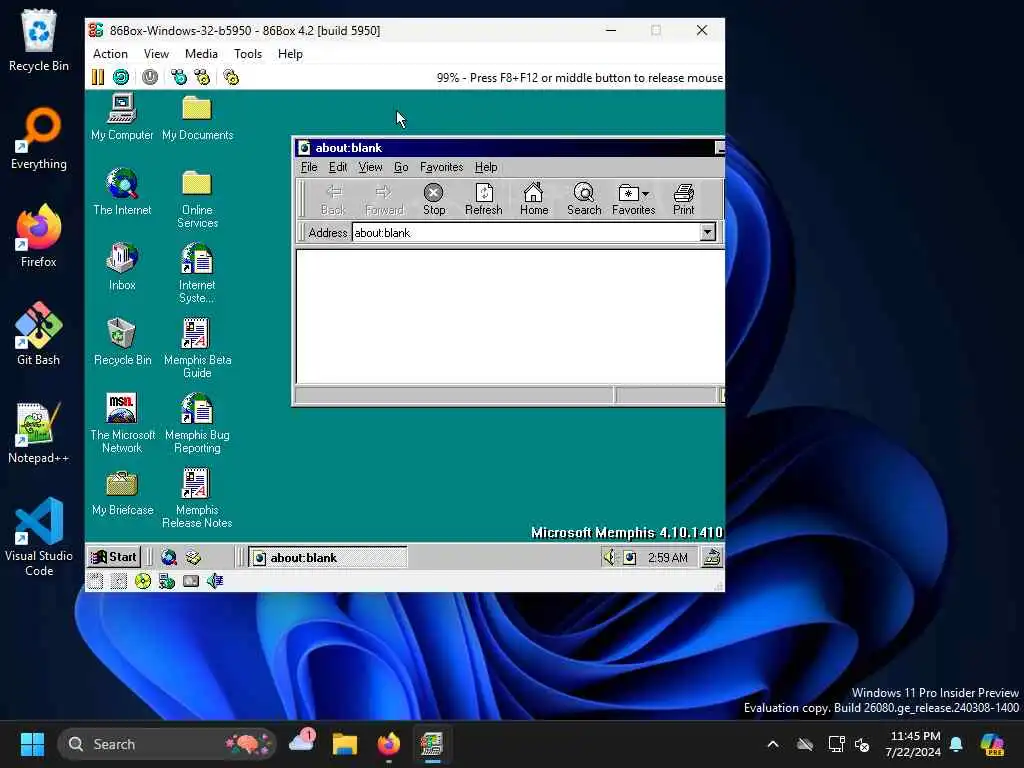Open browser Help menu
This screenshot has width=1024, height=768.
click(486, 167)
